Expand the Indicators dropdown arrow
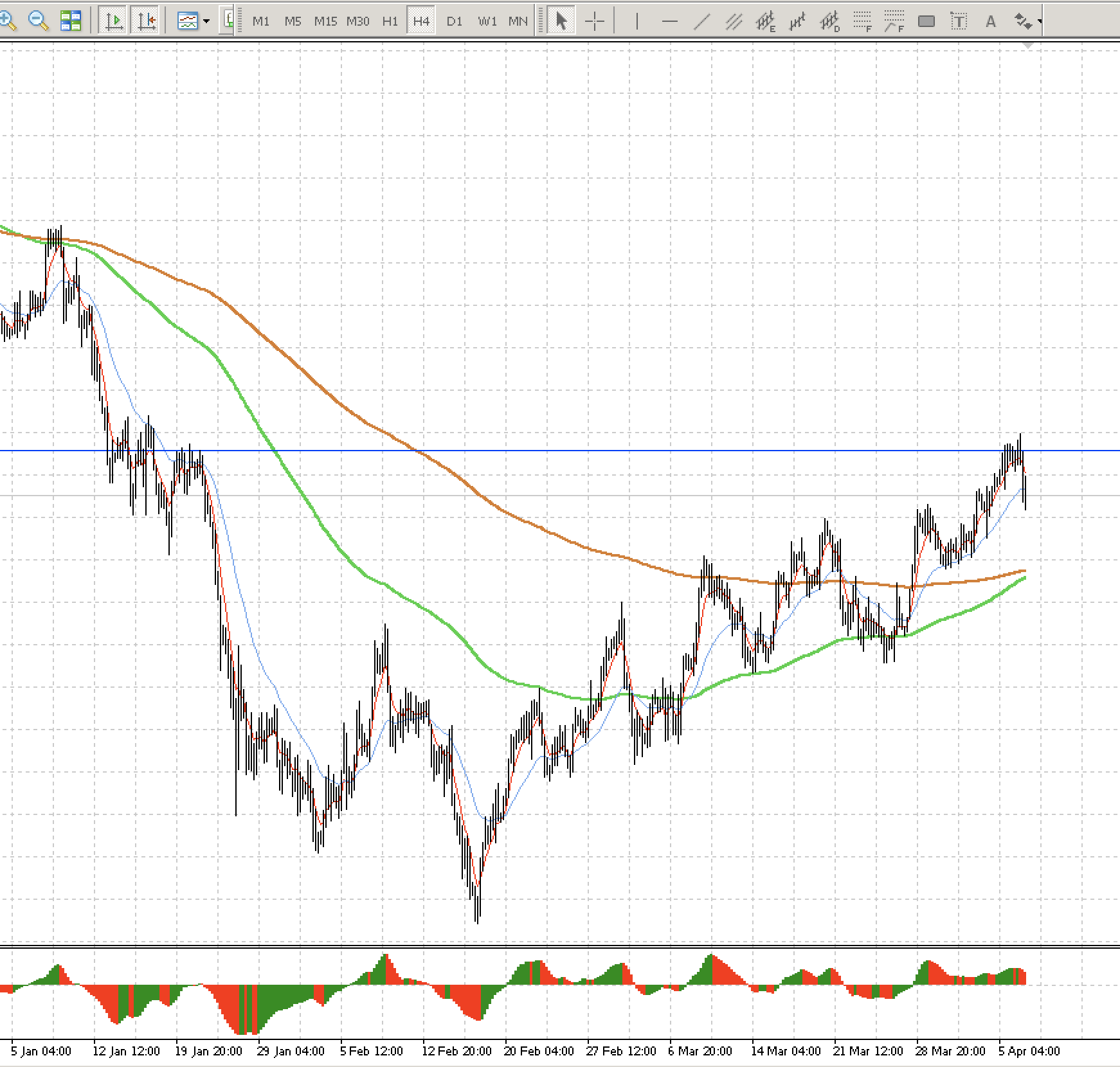This screenshot has width=1120, height=1067. [x=206, y=21]
